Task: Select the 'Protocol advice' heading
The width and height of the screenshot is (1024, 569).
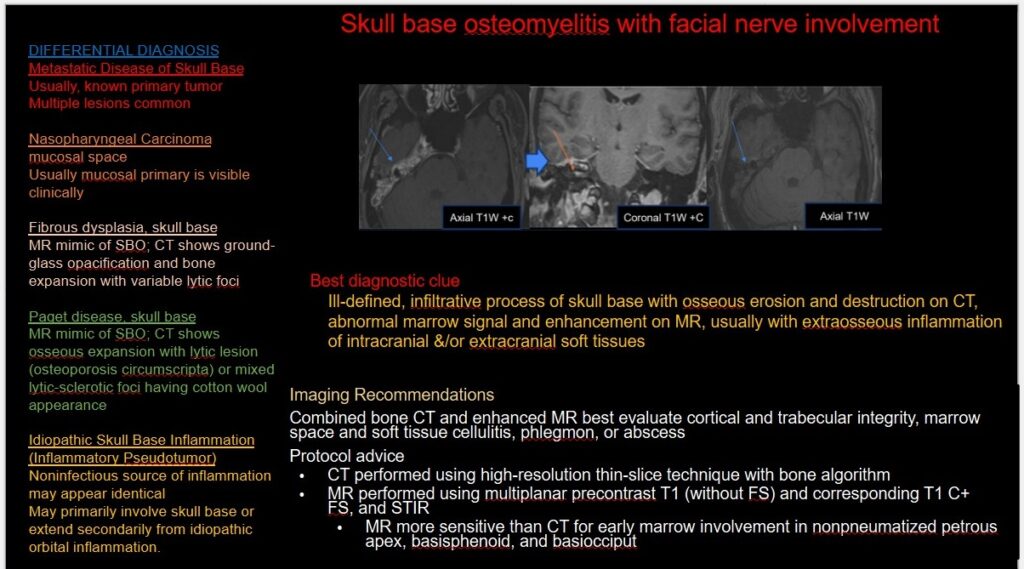Action: point(347,456)
